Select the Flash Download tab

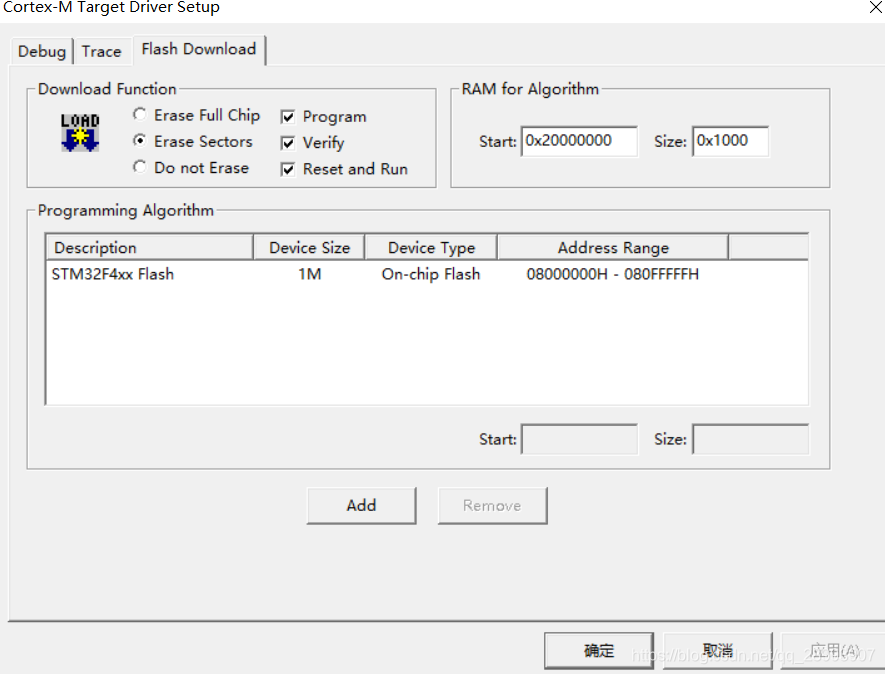[x=199, y=50]
